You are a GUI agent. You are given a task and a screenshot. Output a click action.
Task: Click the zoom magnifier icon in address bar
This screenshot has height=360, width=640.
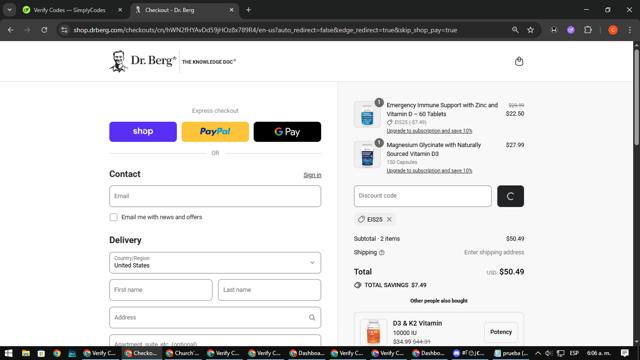coord(515,30)
